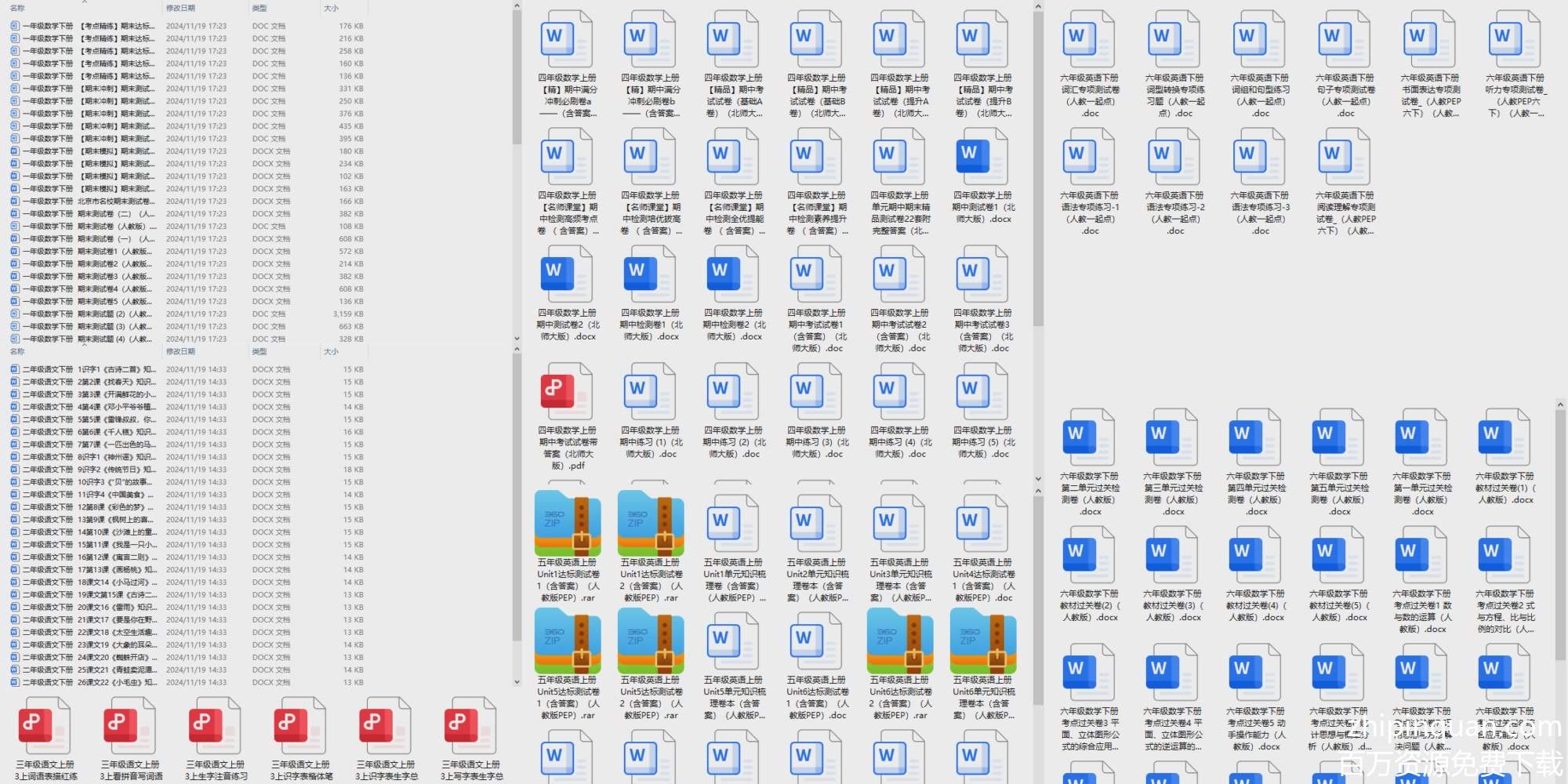The width and height of the screenshot is (1568, 784).
Task: Open 六年级数学下册 教材过关卷(5) Word document
Action: [1338, 555]
